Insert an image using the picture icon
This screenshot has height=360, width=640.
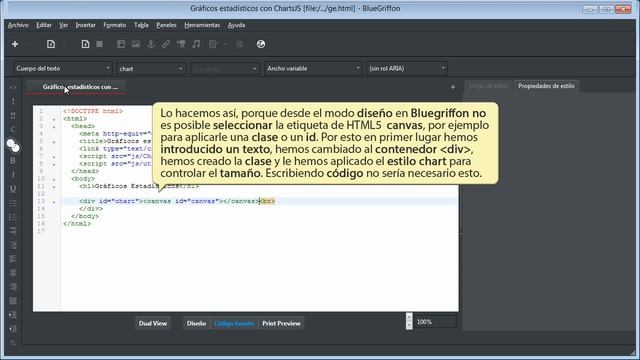(x=136, y=44)
